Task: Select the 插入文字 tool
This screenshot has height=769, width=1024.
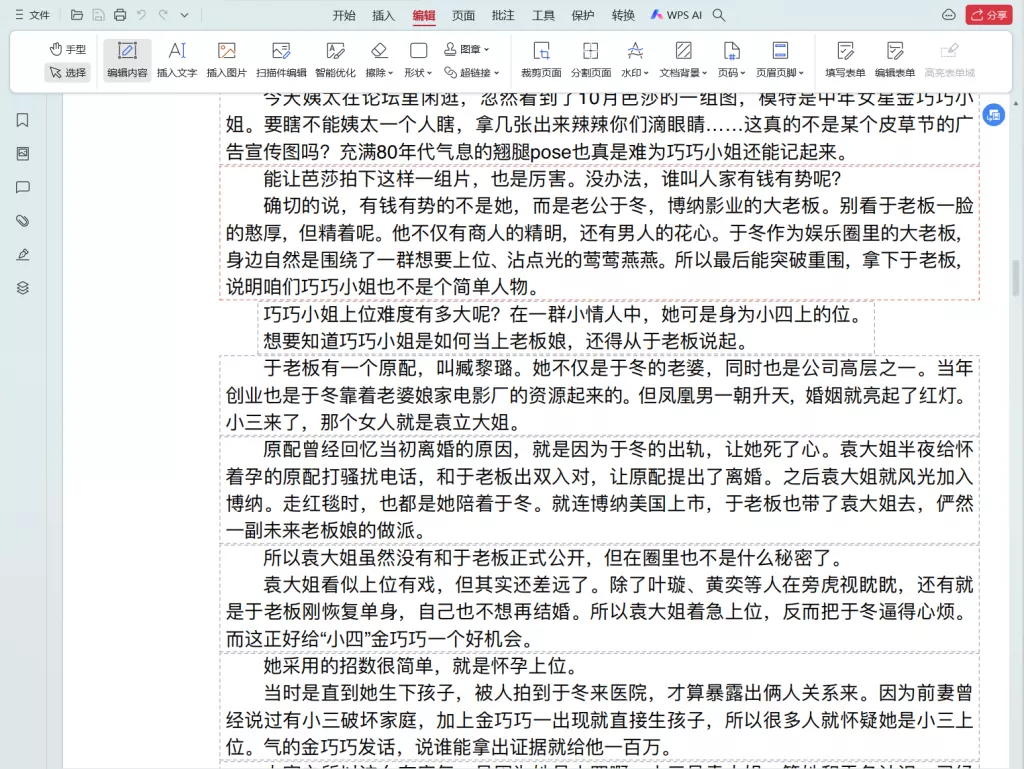Action: point(177,60)
